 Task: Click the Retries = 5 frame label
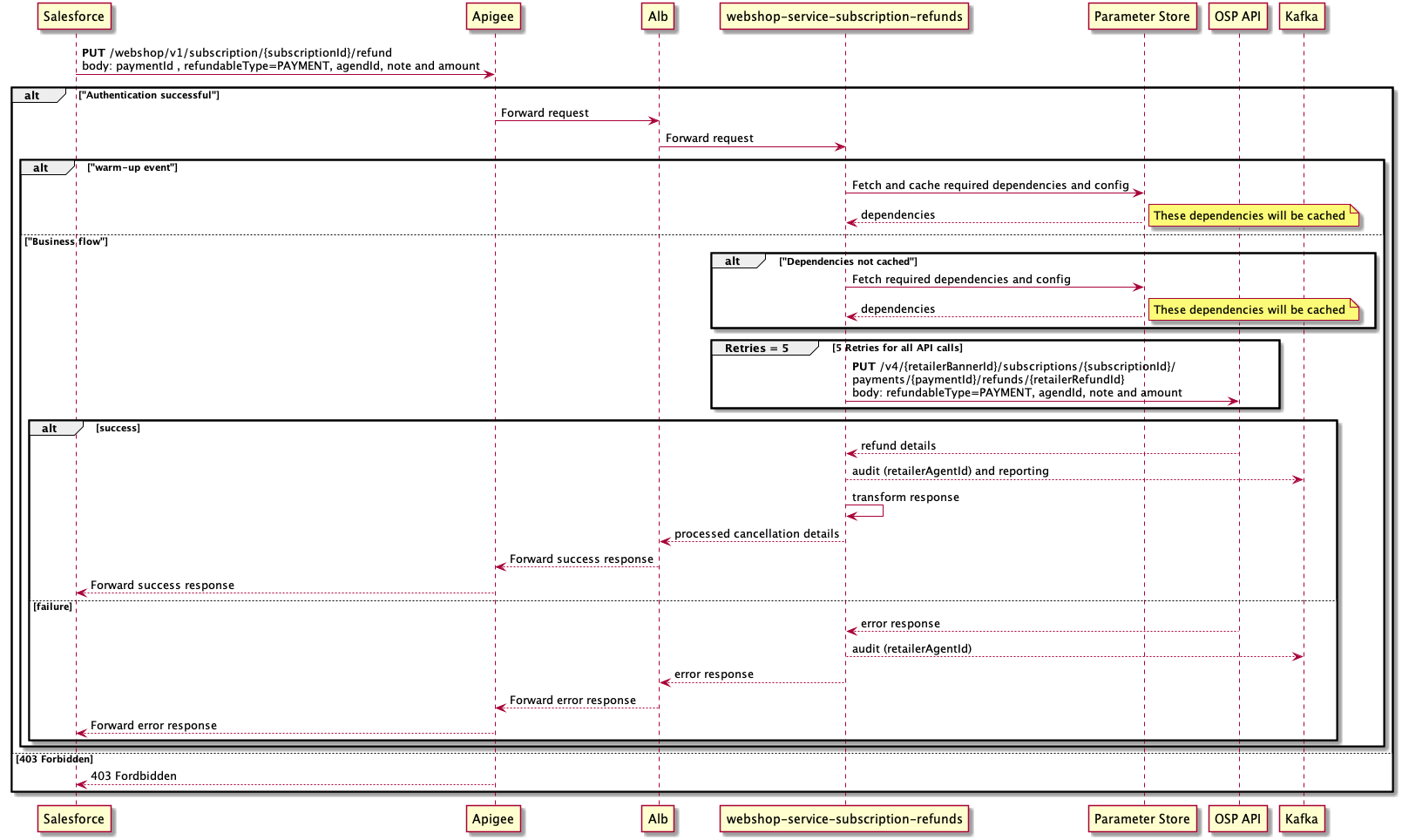click(x=756, y=349)
